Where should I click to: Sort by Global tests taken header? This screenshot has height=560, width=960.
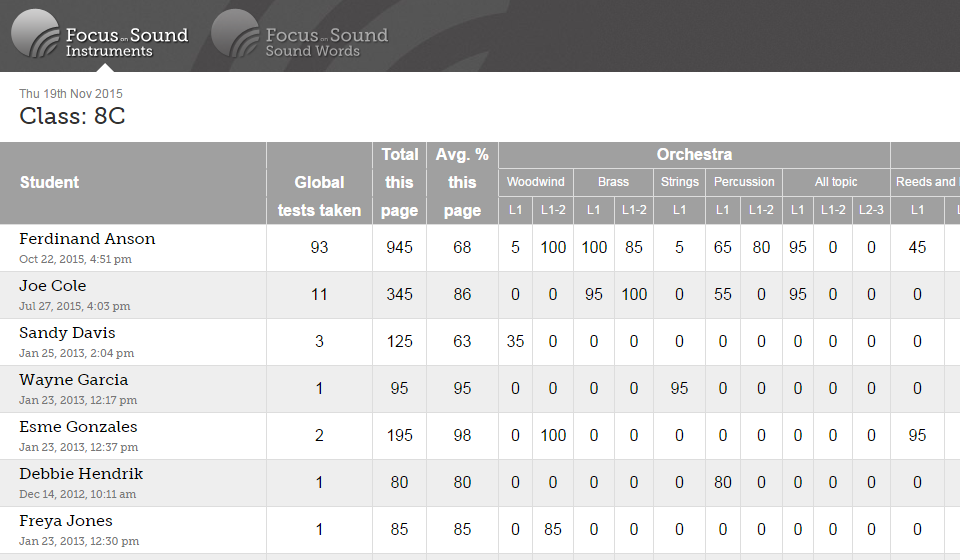[x=319, y=196]
